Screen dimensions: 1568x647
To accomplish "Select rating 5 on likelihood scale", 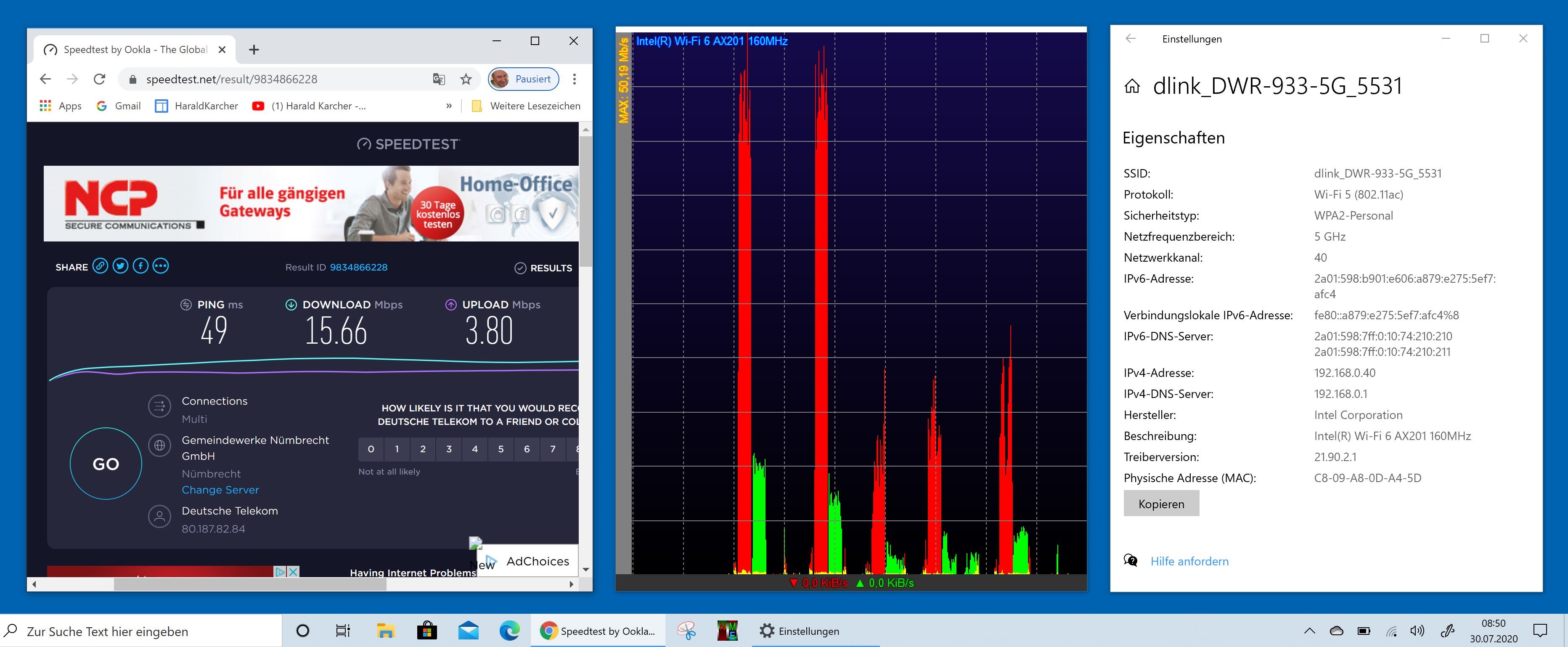I will click(x=501, y=449).
